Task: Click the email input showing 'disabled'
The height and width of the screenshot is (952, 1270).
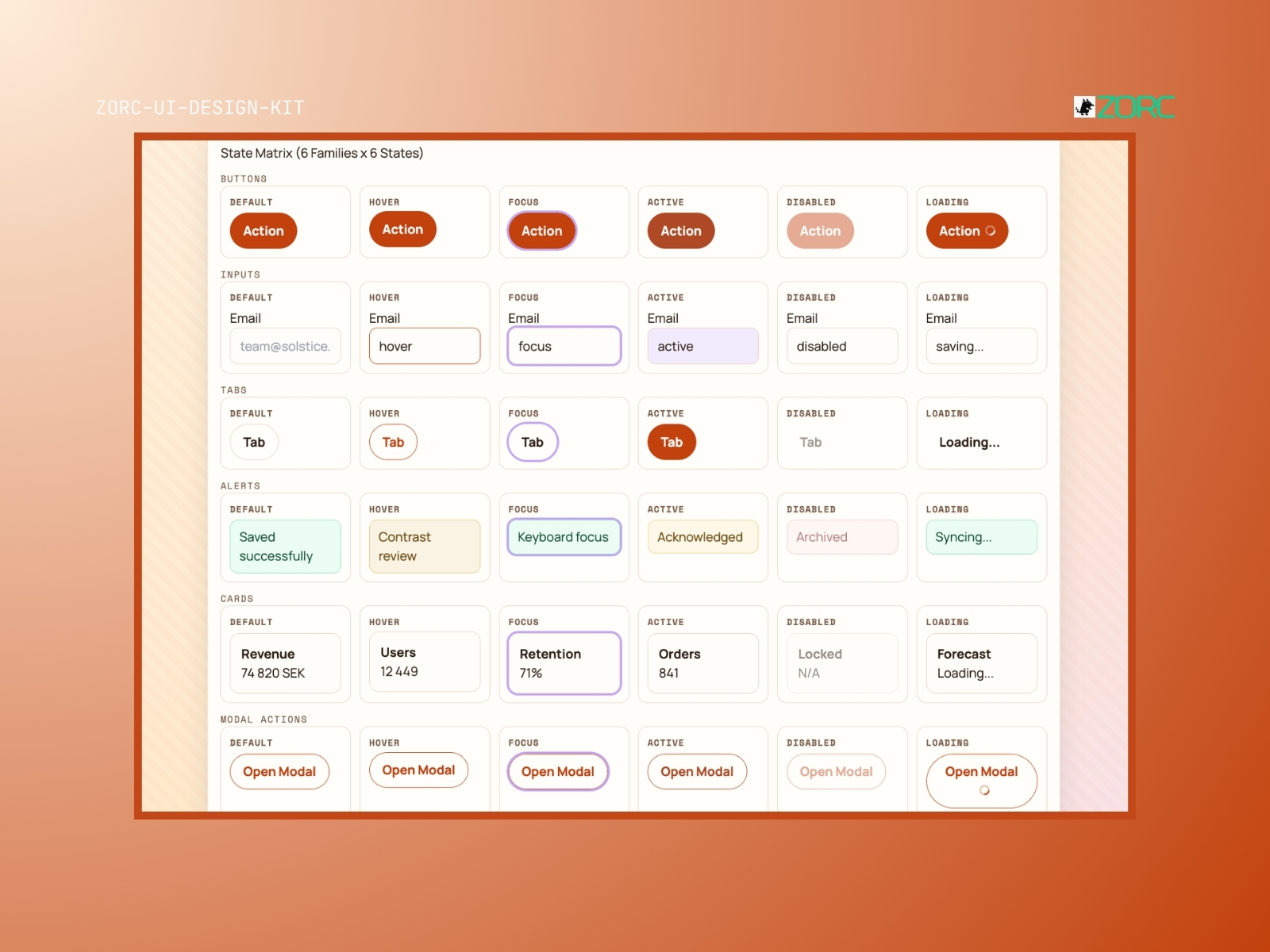Action: [x=842, y=346]
